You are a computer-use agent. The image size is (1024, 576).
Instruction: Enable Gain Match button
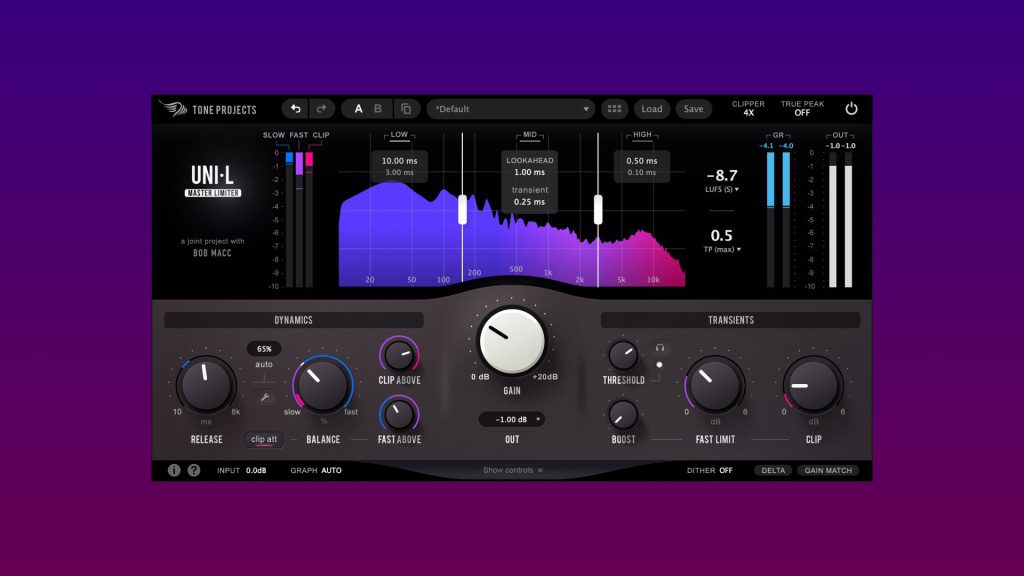(828, 470)
